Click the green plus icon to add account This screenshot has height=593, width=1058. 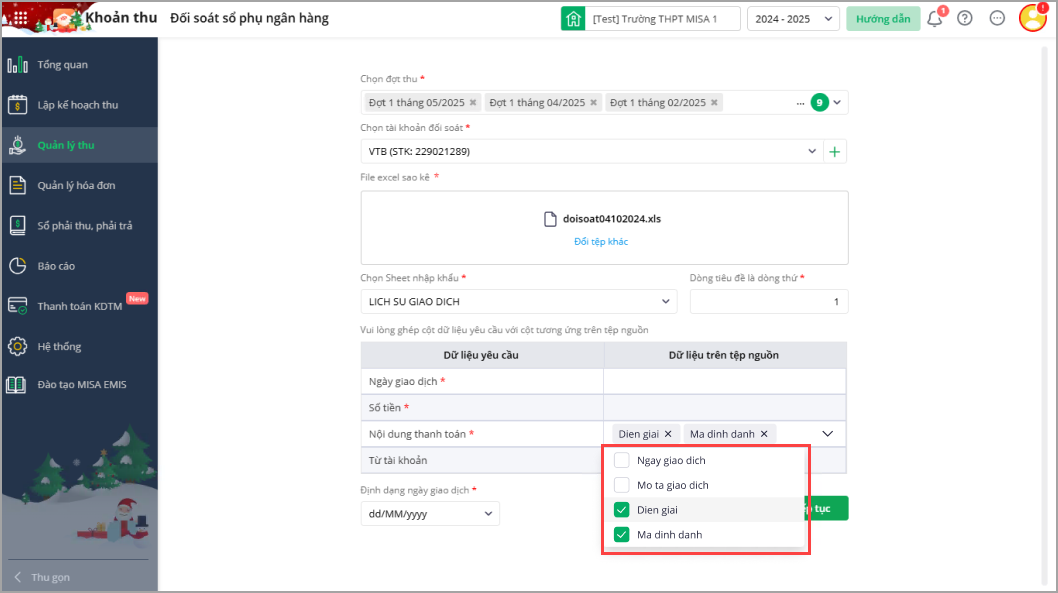[x=836, y=152]
